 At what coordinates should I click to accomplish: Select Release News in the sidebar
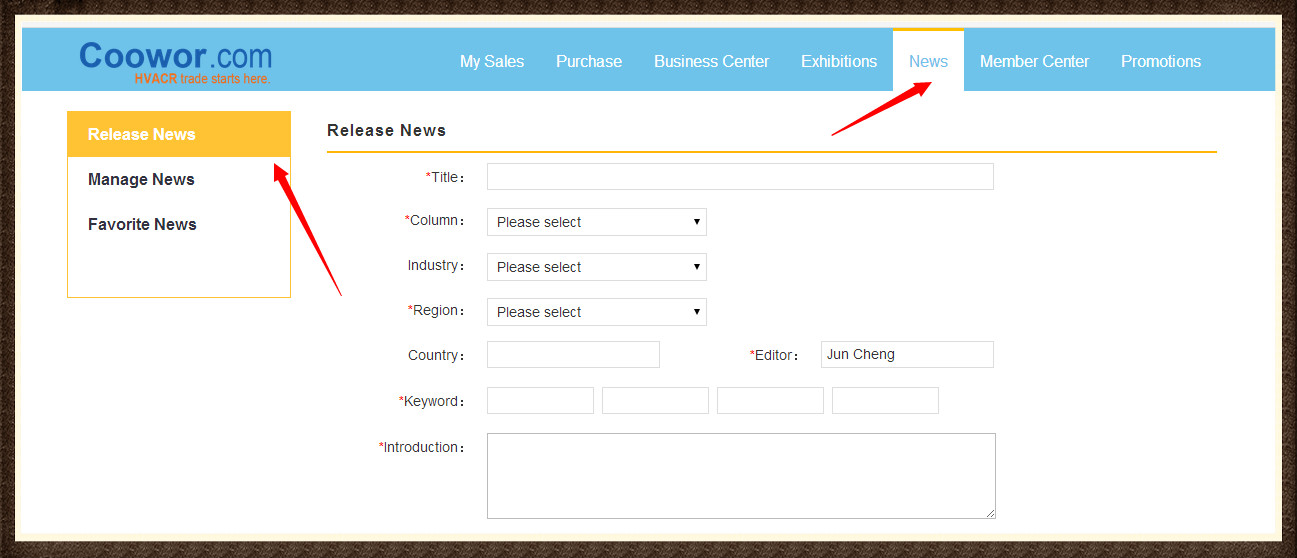click(x=142, y=134)
